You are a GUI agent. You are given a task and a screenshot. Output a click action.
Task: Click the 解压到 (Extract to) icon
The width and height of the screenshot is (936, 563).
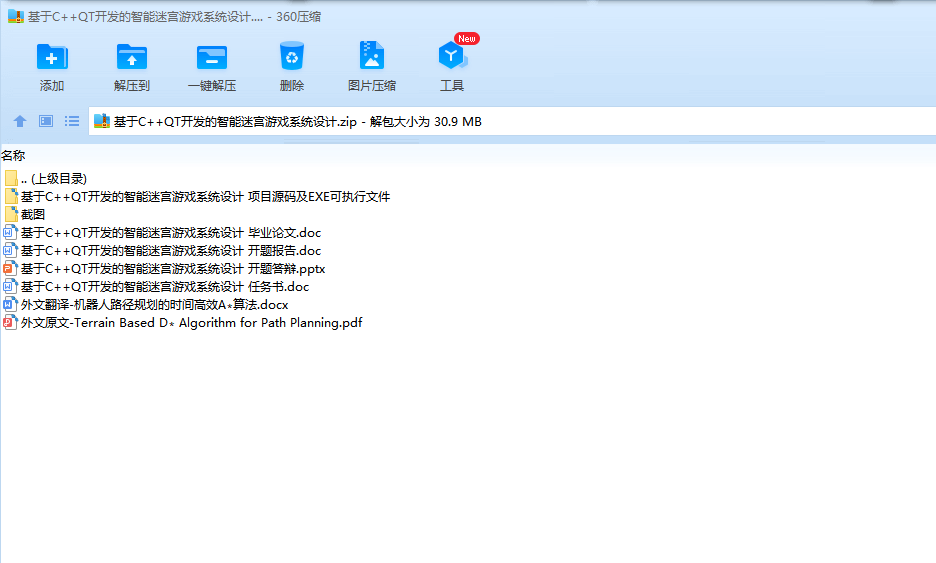[132, 58]
